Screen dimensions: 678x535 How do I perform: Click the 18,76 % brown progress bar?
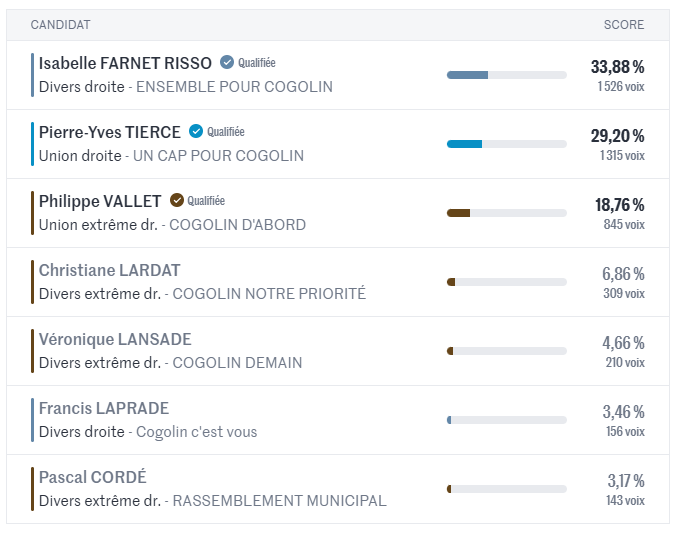coord(507,213)
